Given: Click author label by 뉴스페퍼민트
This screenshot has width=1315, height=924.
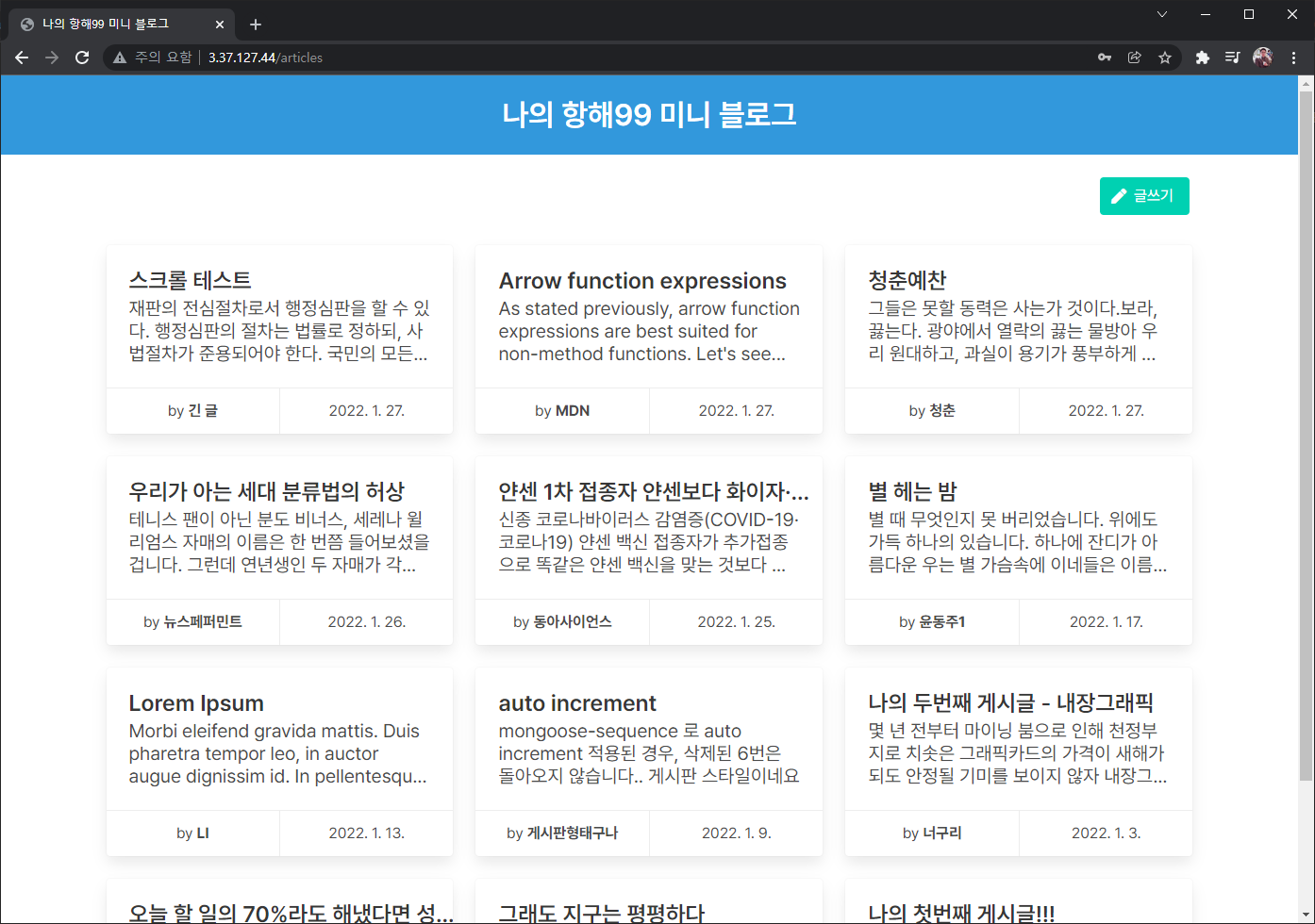Looking at the screenshot, I should tap(192, 622).
